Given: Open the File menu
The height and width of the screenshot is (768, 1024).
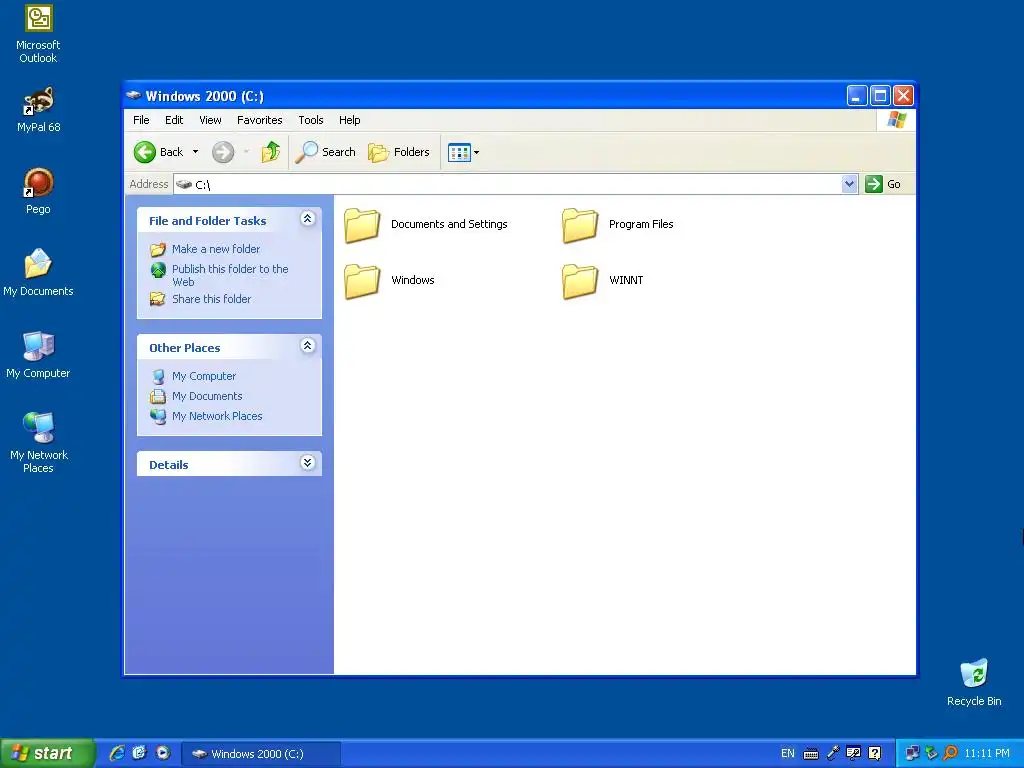Looking at the screenshot, I should click(141, 120).
